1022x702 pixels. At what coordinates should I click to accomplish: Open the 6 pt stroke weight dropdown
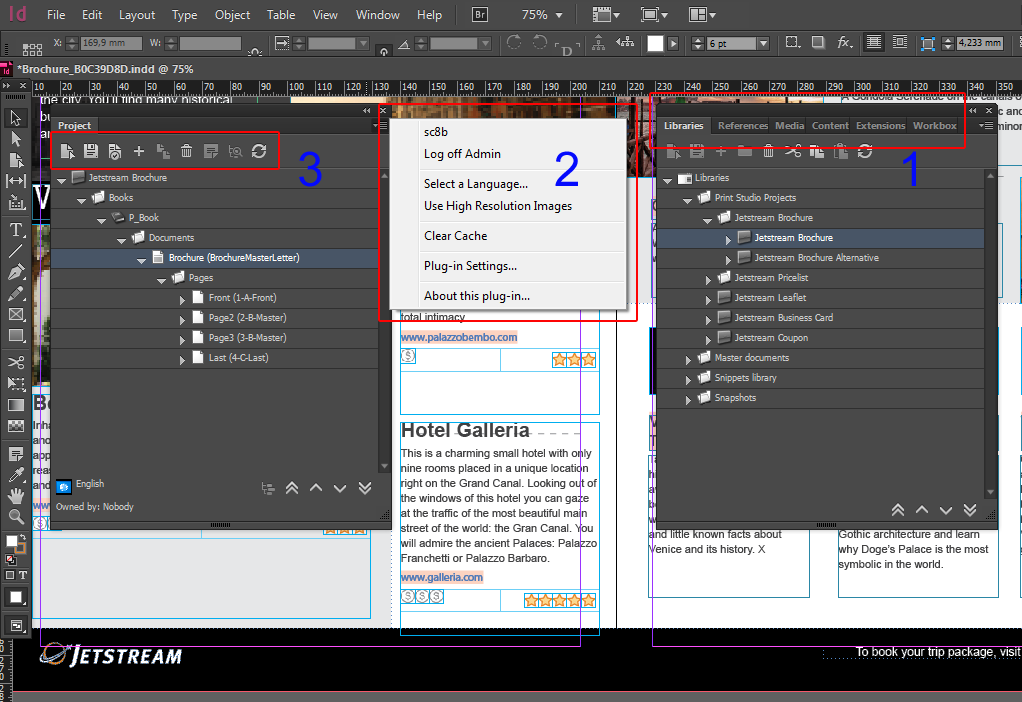click(763, 43)
